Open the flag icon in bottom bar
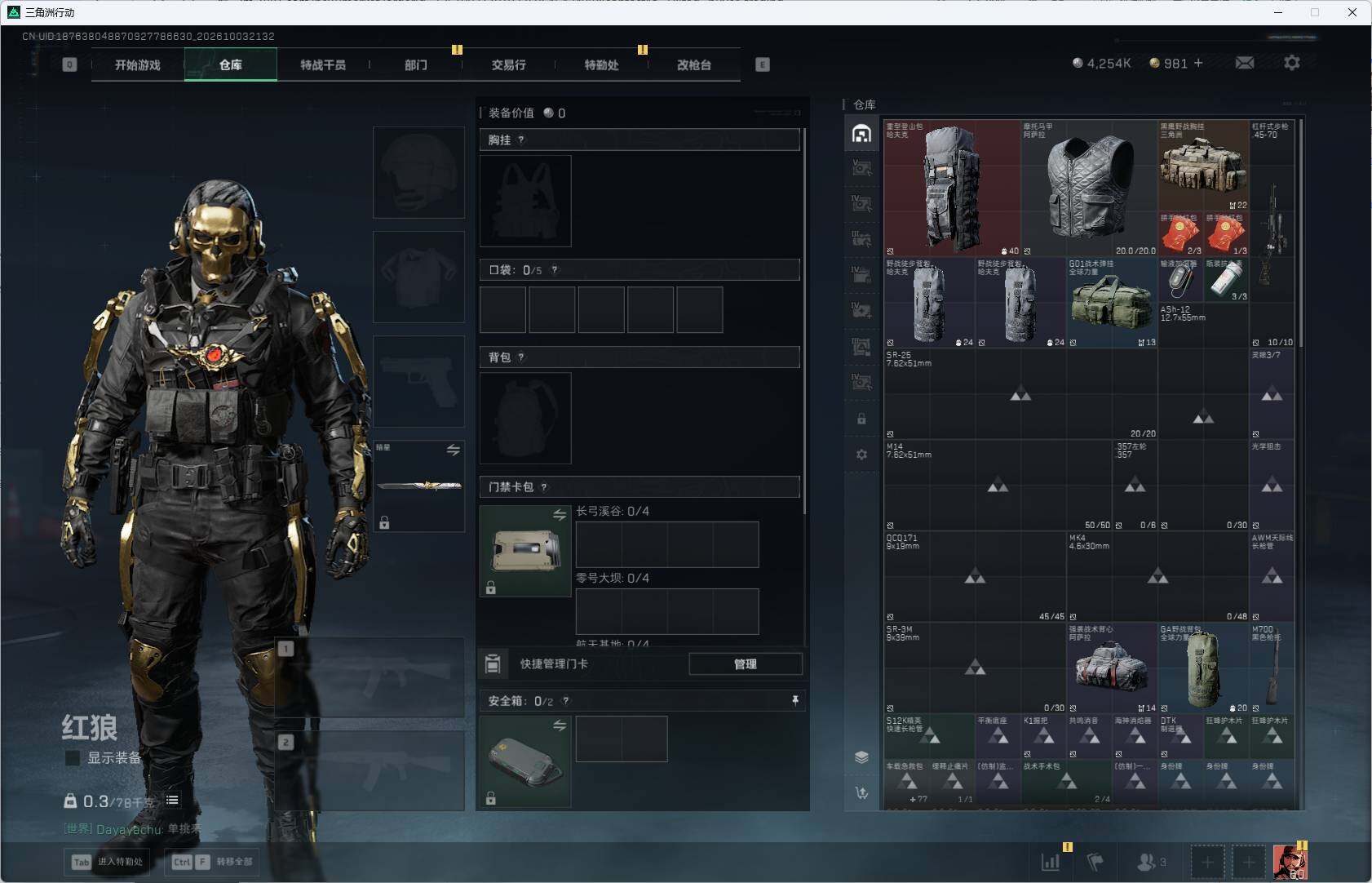1372x883 pixels. (x=1095, y=861)
